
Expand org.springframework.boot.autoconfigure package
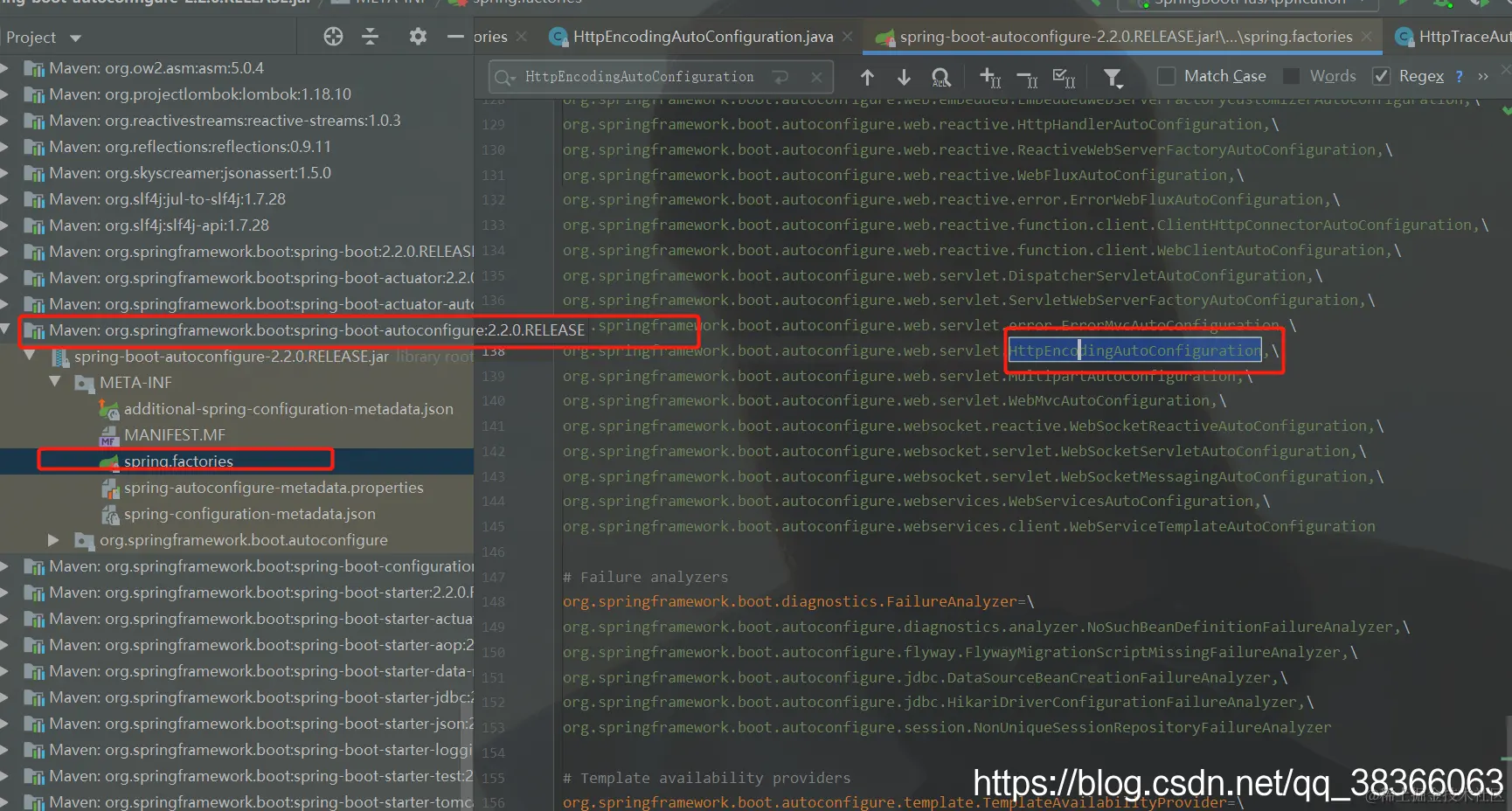click(54, 540)
